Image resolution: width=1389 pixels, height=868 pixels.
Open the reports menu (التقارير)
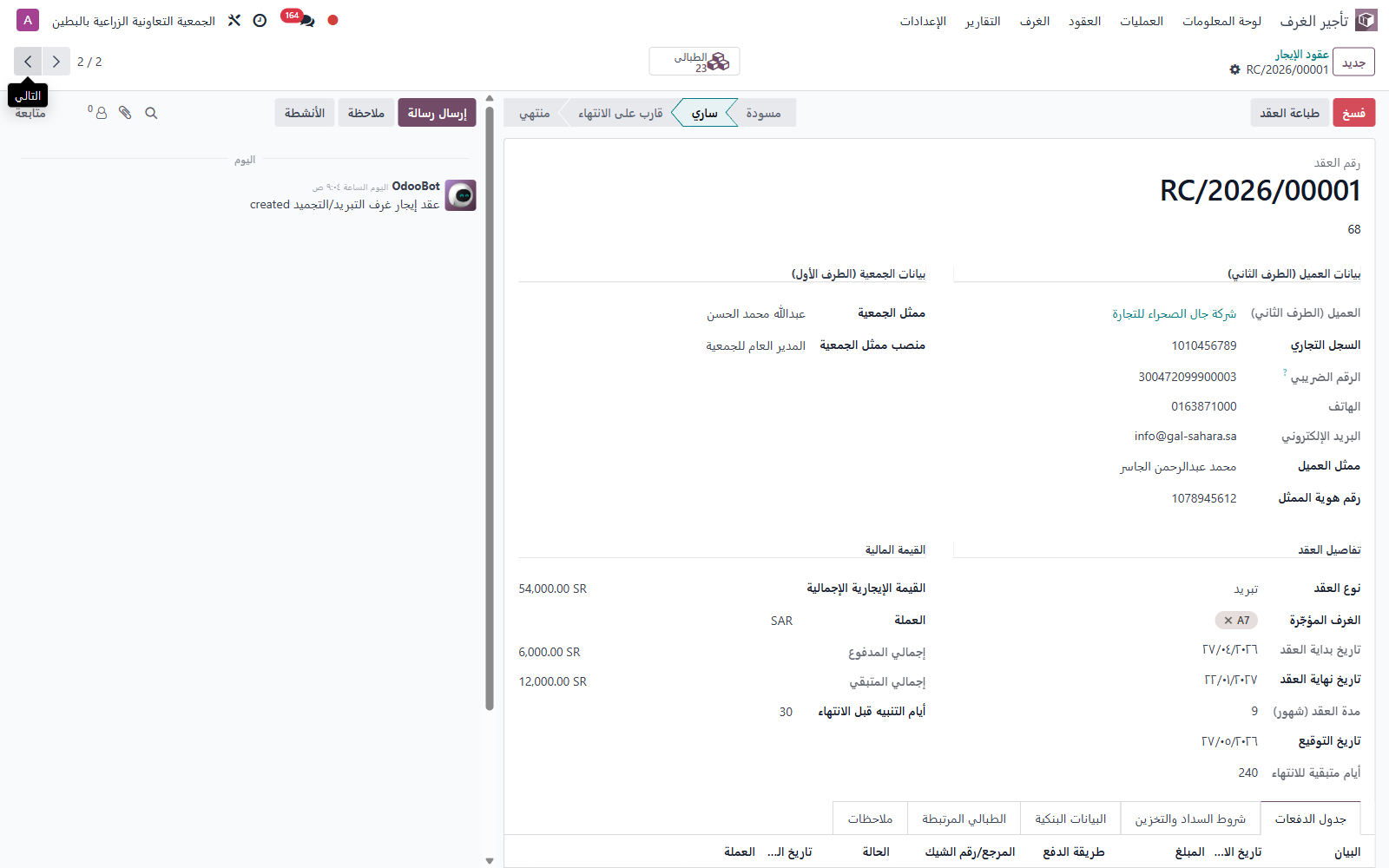[x=983, y=21]
